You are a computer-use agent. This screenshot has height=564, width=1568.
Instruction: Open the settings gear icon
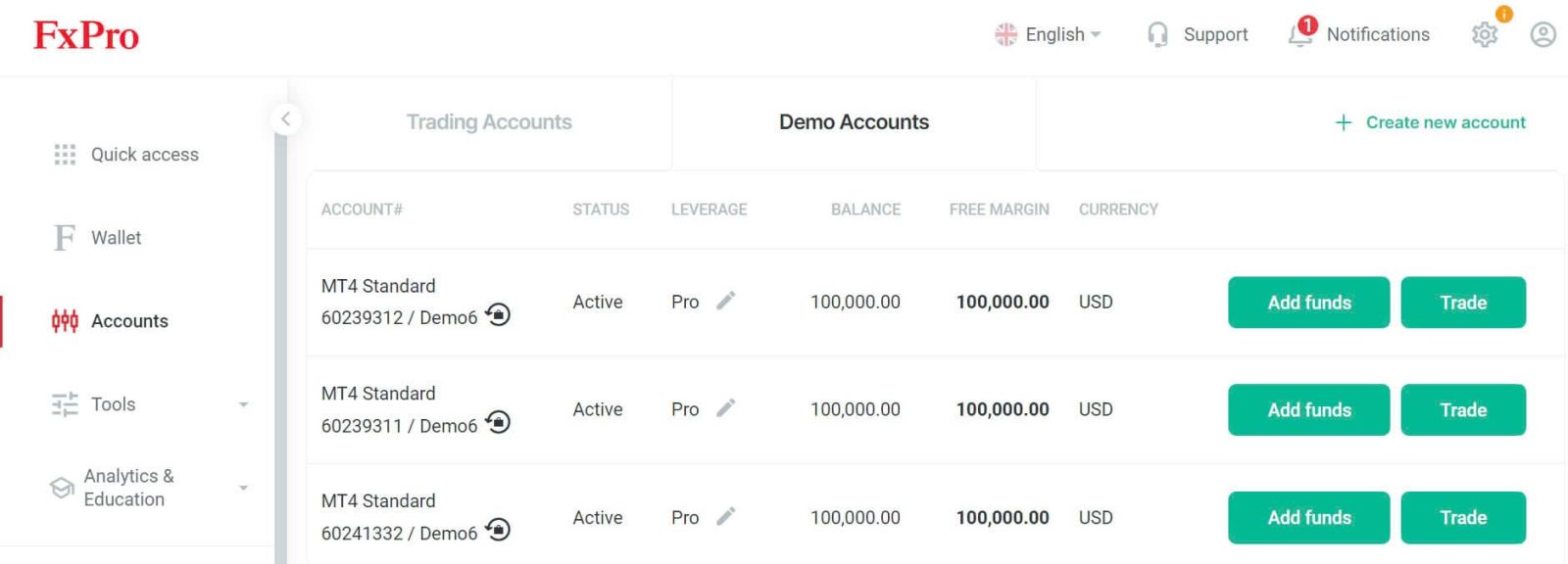click(1485, 34)
